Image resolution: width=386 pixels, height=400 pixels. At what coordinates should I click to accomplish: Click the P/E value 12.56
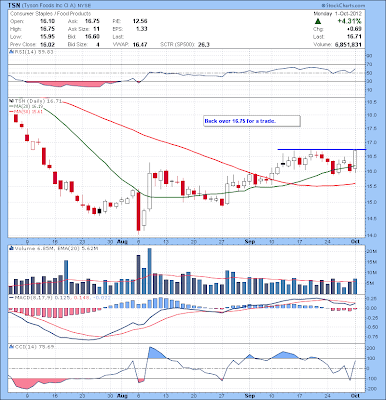[140, 21]
